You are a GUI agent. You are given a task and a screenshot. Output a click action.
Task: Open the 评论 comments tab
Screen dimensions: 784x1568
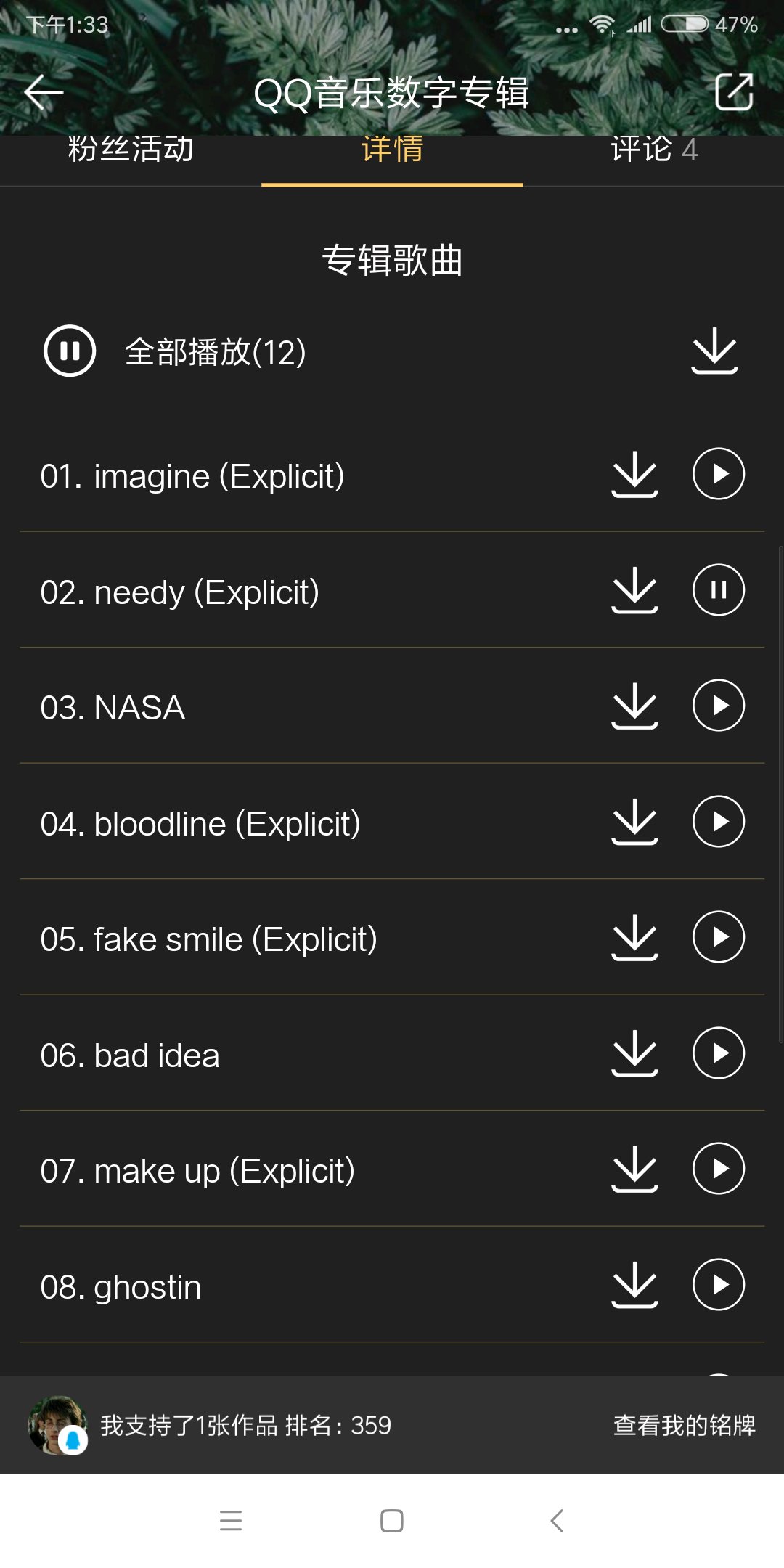pos(653,151)
